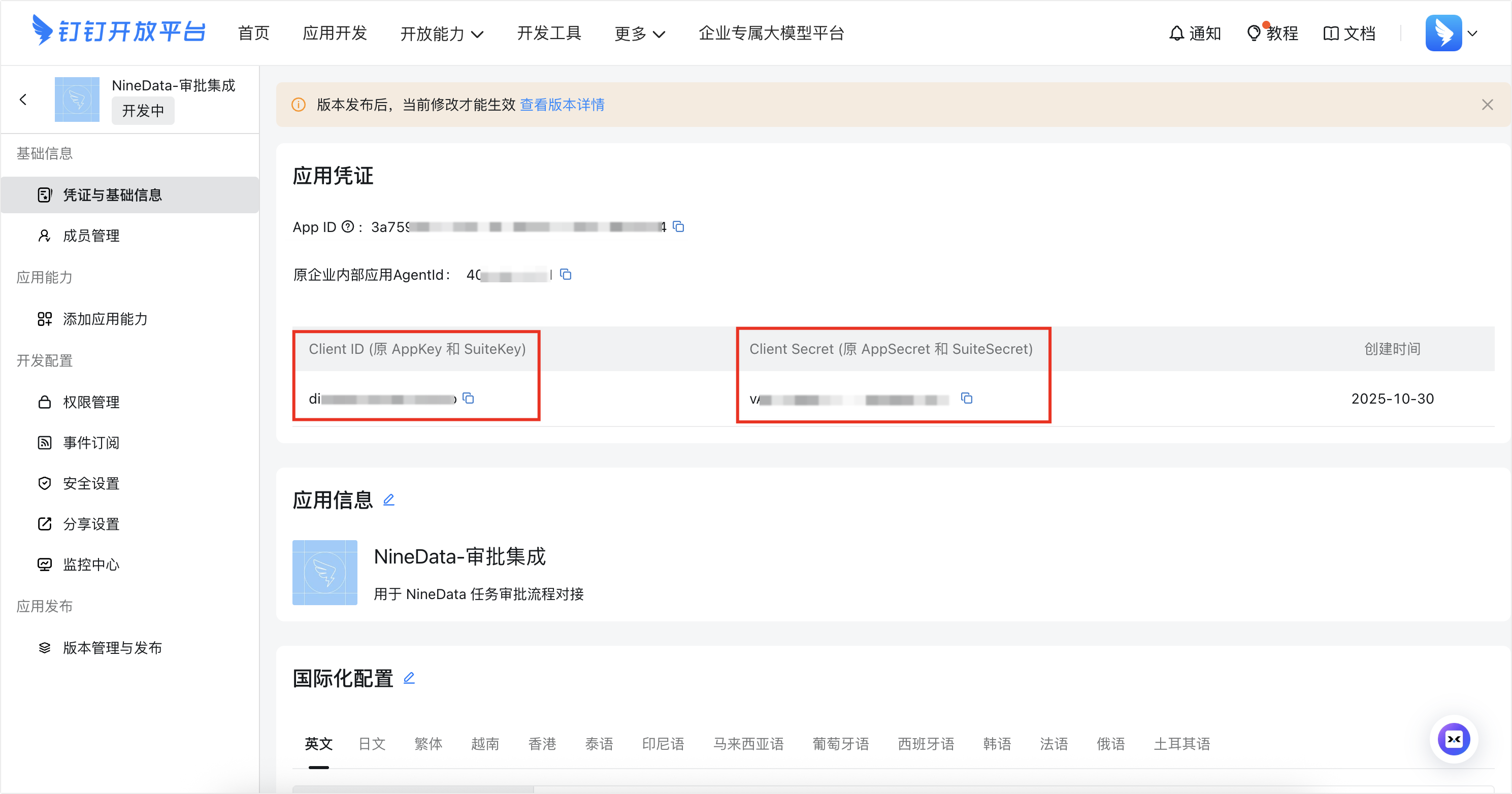Screen dimensions: 1512x794
Task: Click the 查看版本详情 link
Action: (x=562, y=105)
